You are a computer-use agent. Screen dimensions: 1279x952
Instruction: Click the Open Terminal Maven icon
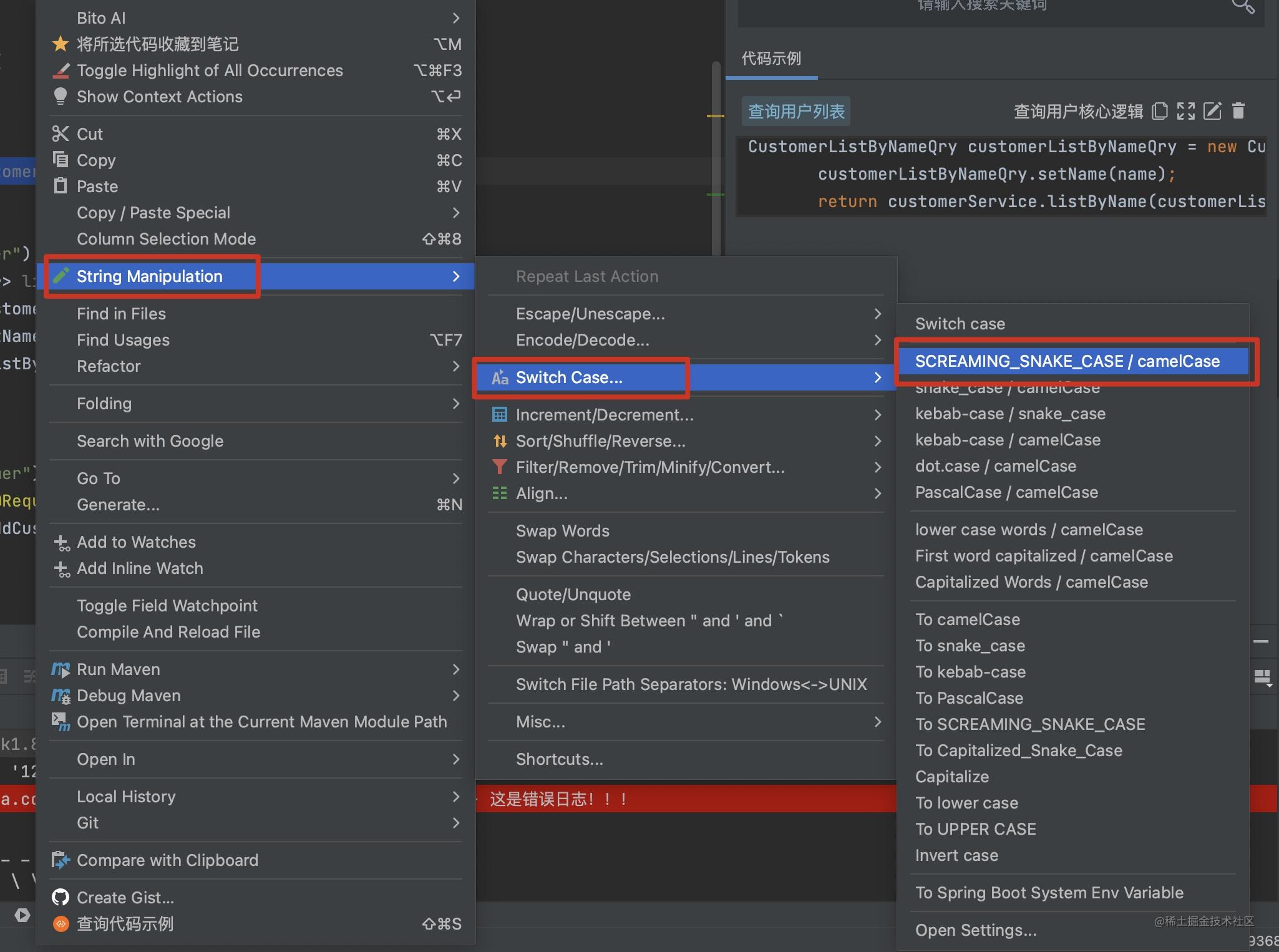click(x=61, y=722)
